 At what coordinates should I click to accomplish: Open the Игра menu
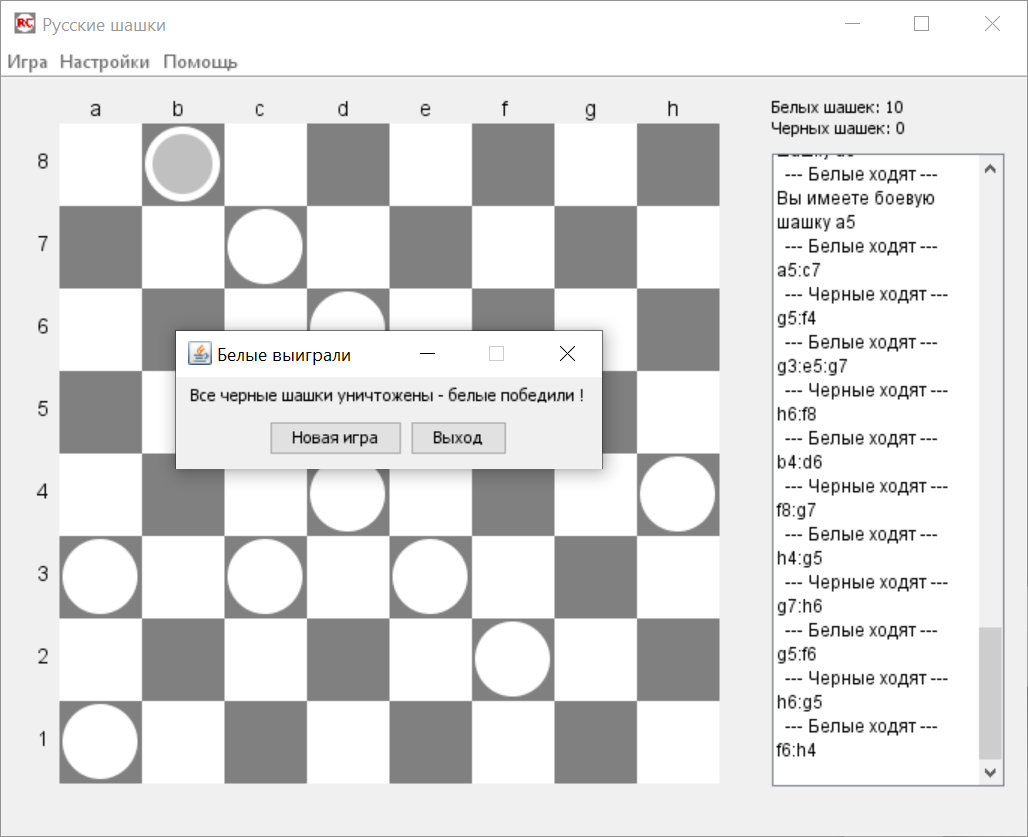28,62
